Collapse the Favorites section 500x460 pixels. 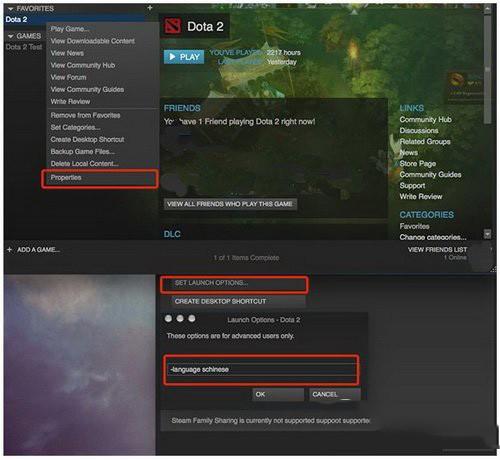[11, 9]
